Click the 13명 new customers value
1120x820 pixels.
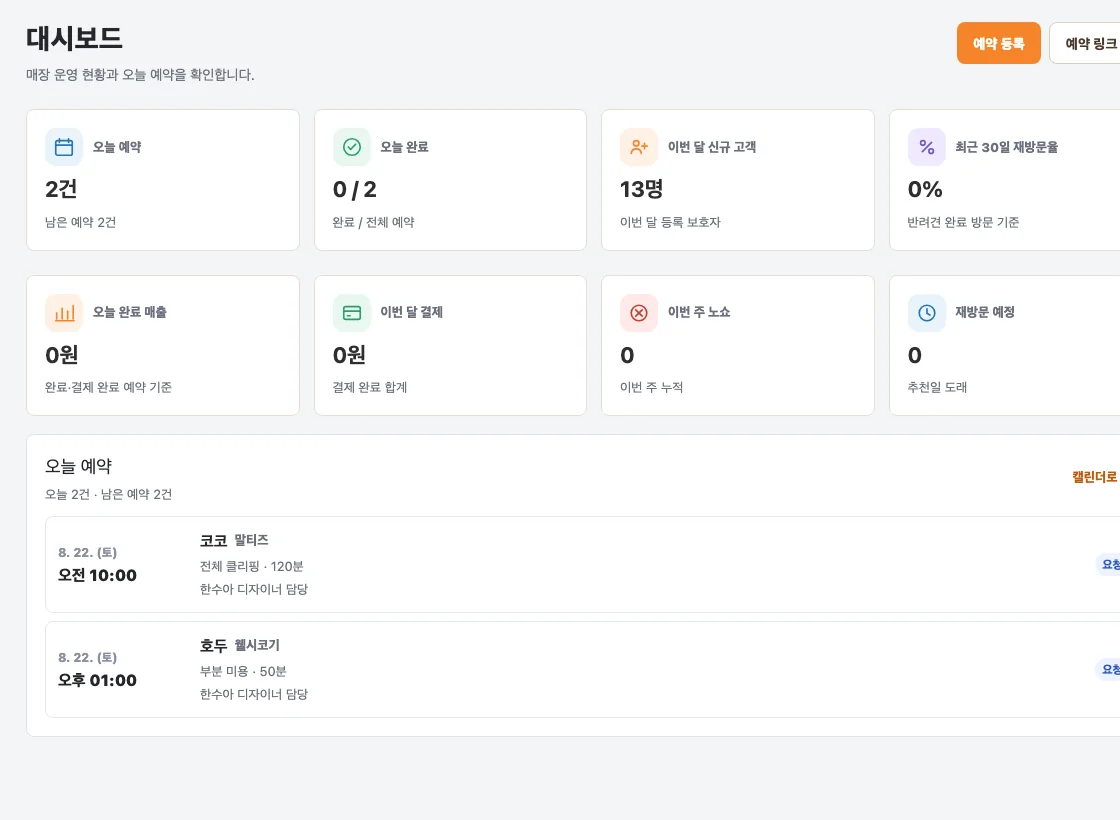coord(641,189)
